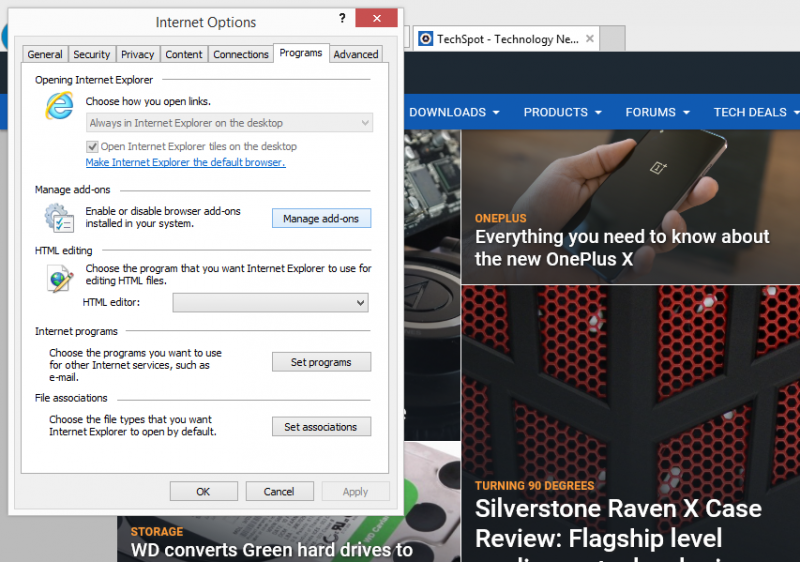Screen dimensions: 800x562
Task: Click the Internet Explorer logo icon
Action: click(60, 106)
